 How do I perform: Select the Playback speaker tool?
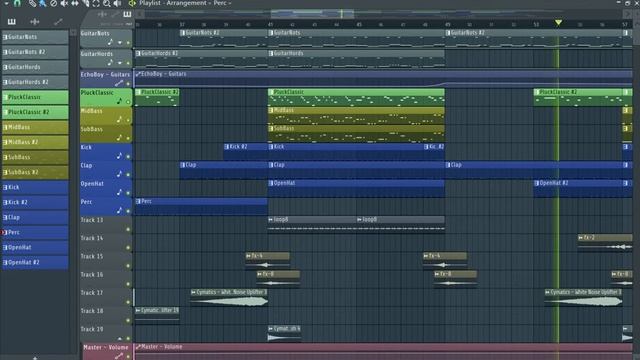coord(118,3)
